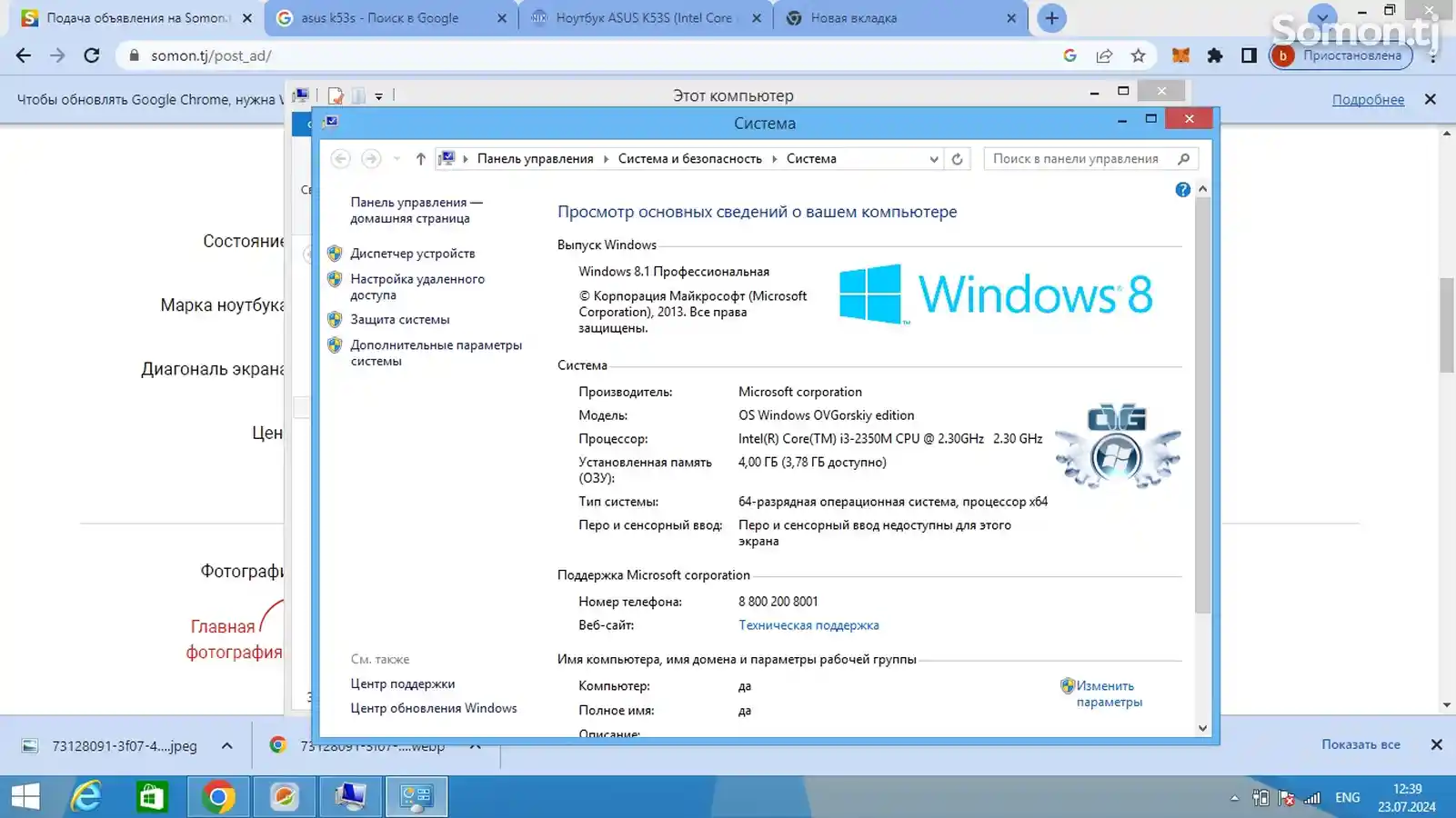Open Control Panel home page link
This screenshot has width=1456, height=818.
(417, 210)
